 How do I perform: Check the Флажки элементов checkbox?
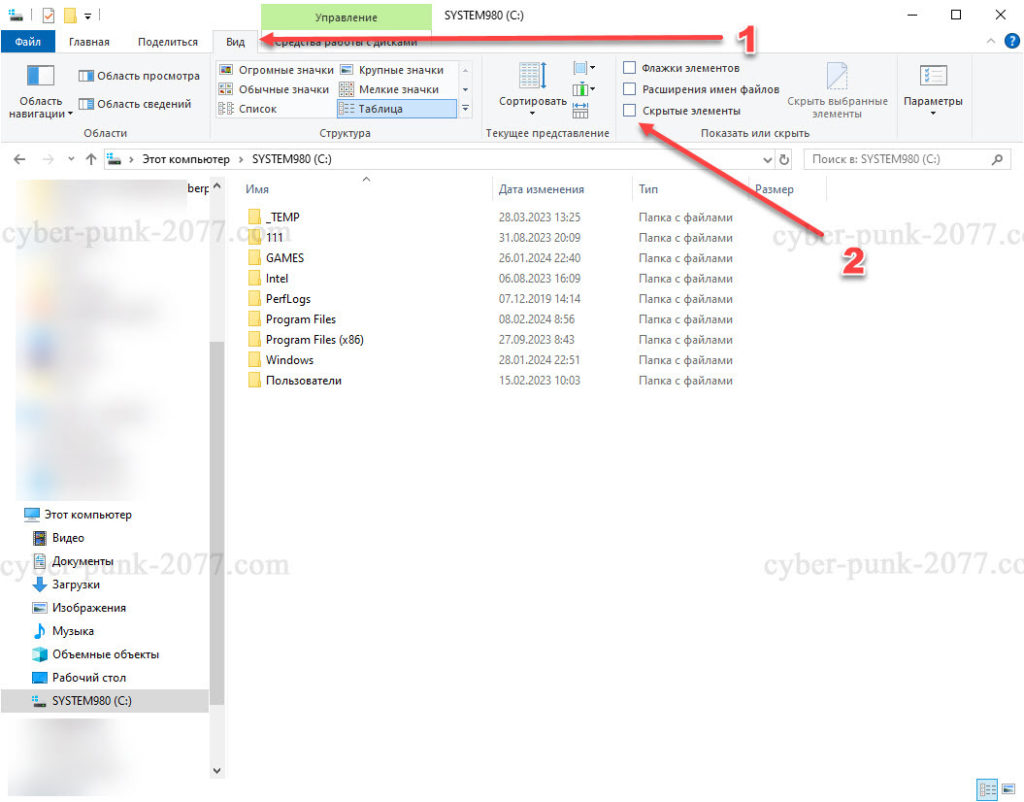pyautogui.click(x=629, y=68)
